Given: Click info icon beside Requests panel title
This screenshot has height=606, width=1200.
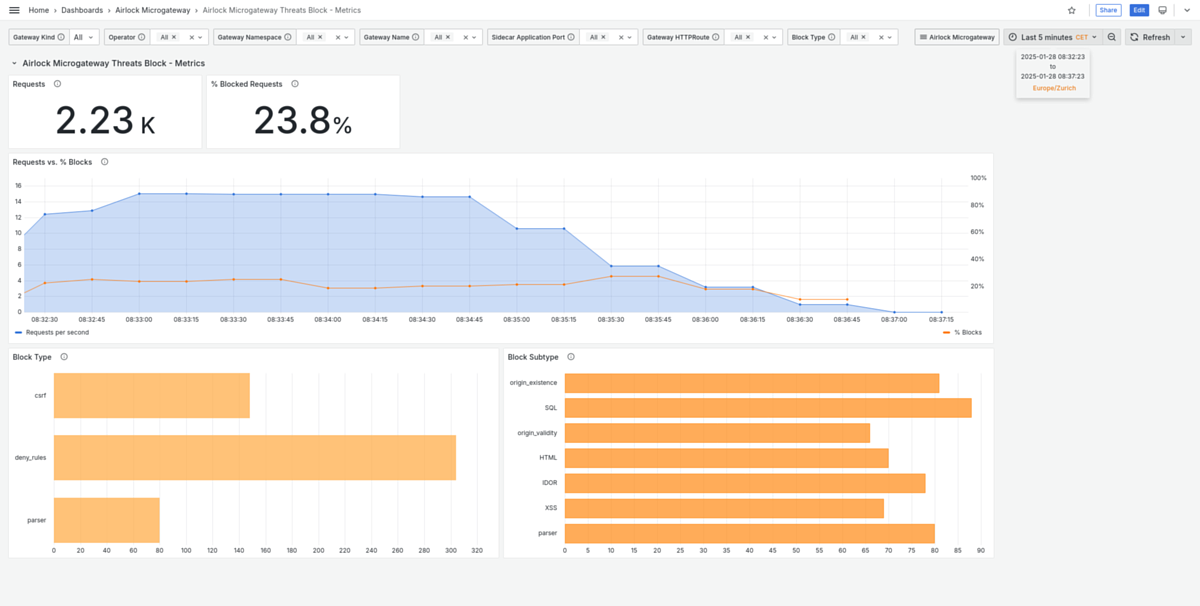Looking at the screenshot, I should pyautogui.click(x=57, y=84).
